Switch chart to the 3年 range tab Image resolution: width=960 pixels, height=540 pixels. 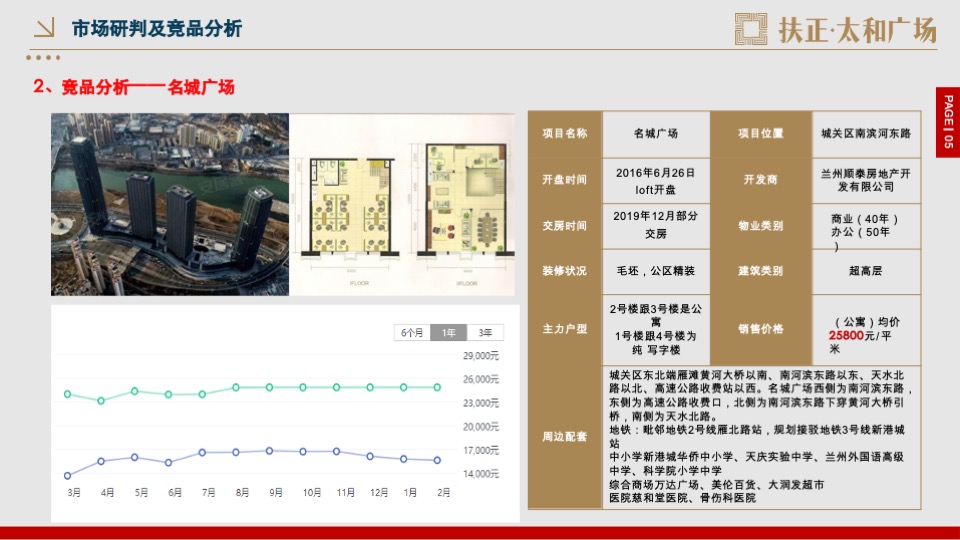click(x=486, y=332)
